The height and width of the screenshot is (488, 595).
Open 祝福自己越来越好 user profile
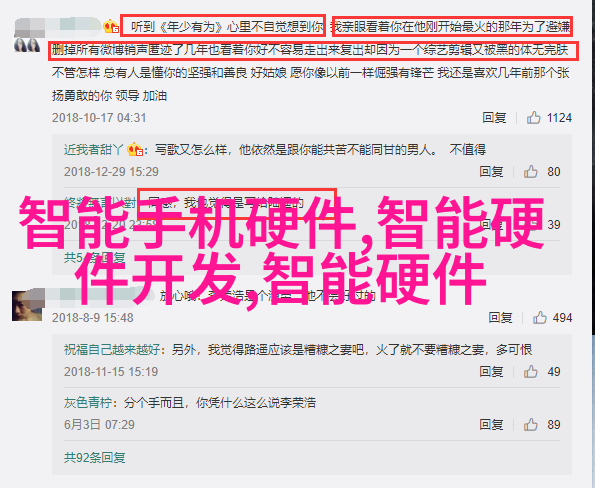pyautogui.click(x=112, y=349)
